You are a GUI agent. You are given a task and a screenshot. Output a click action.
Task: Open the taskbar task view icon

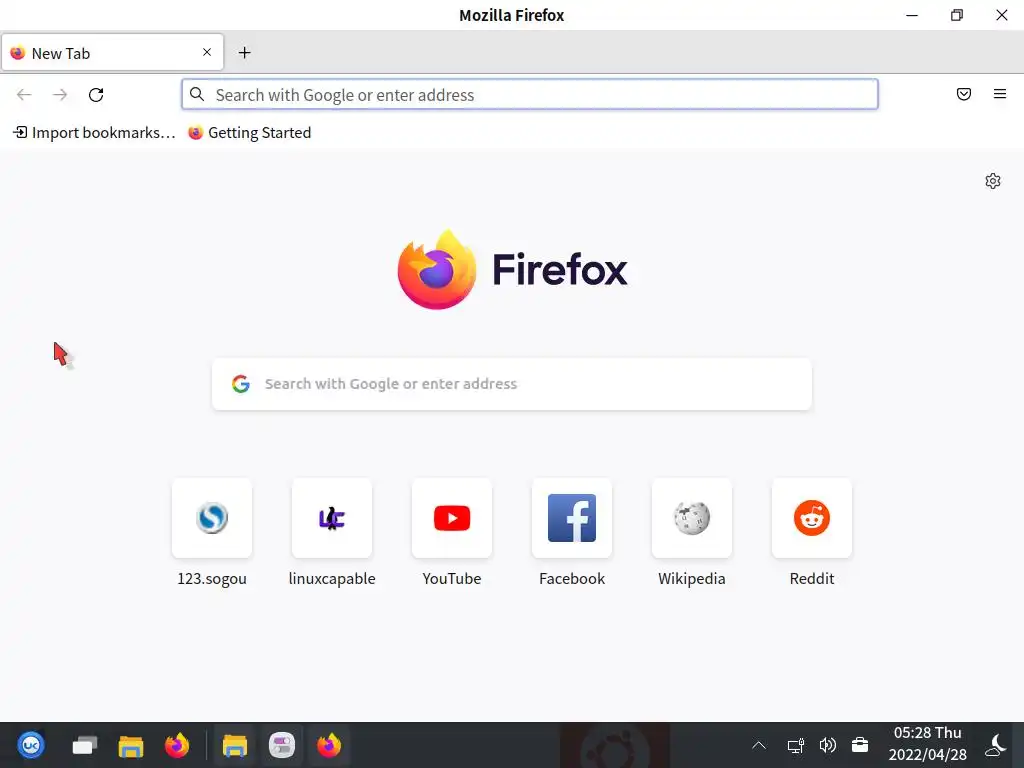[x=85, y=745]
